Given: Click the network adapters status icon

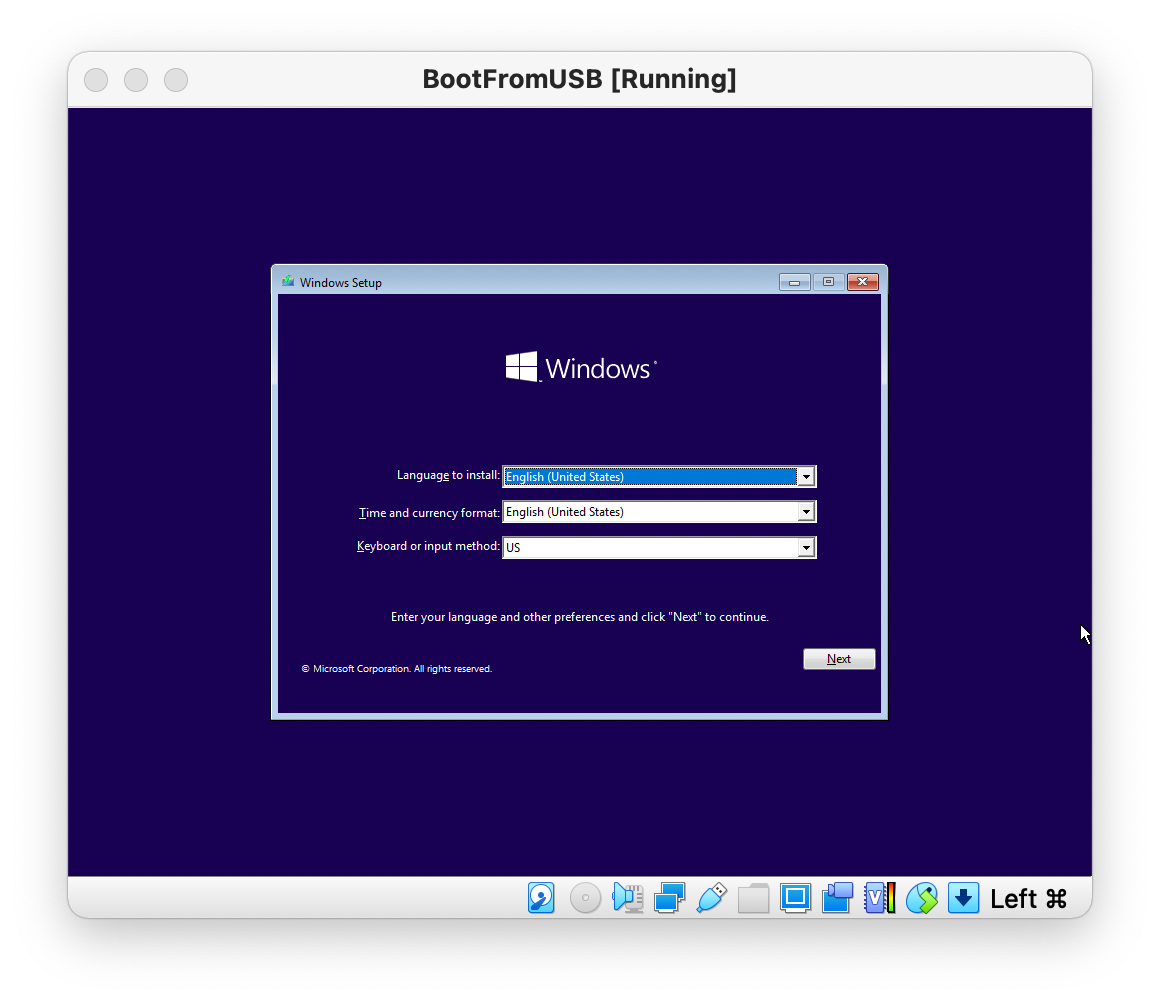Looking at the screenshot, I should click(x=669, y=898).
